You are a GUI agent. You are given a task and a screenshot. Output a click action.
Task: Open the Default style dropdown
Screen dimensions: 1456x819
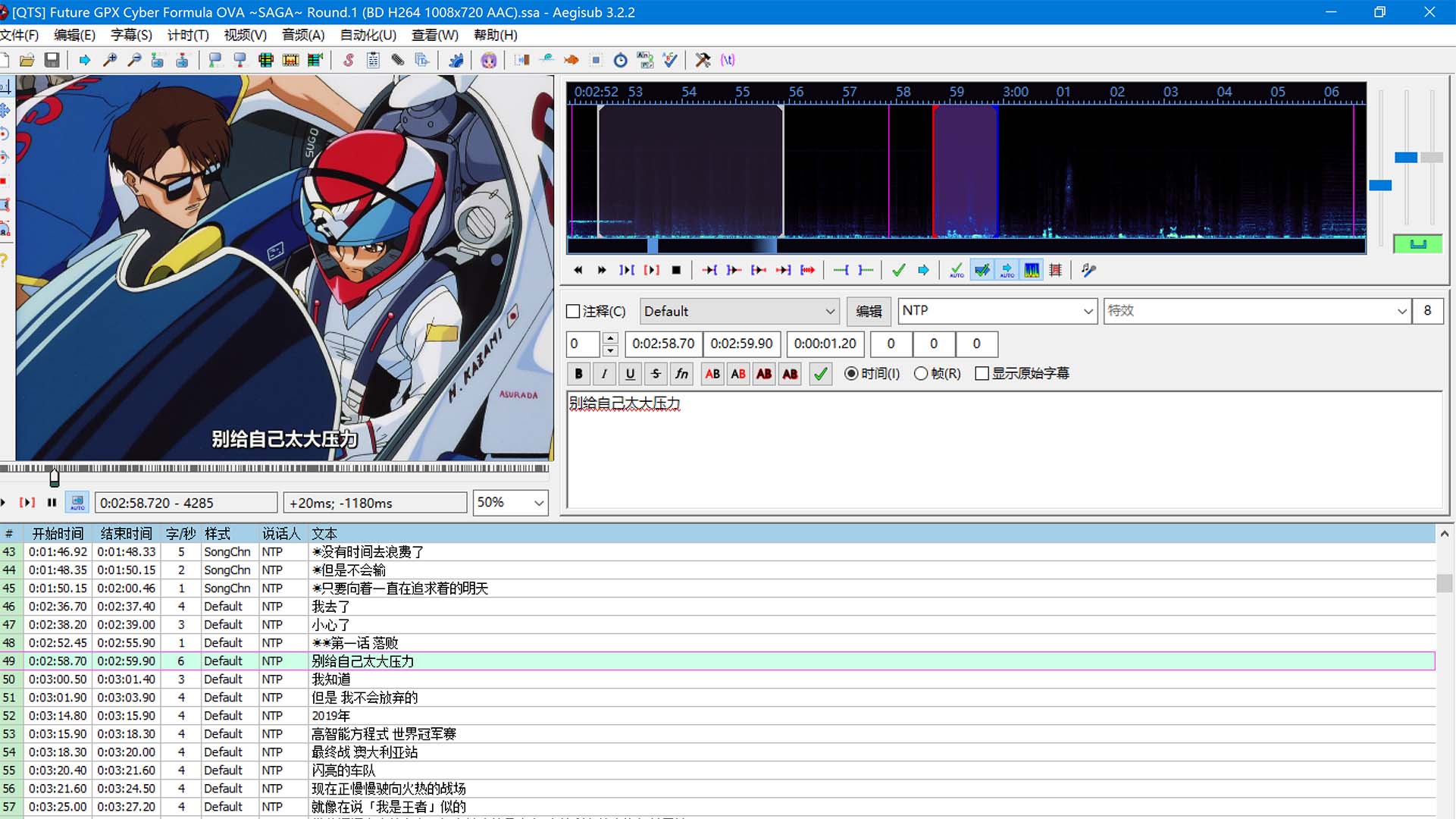[739, 312]
